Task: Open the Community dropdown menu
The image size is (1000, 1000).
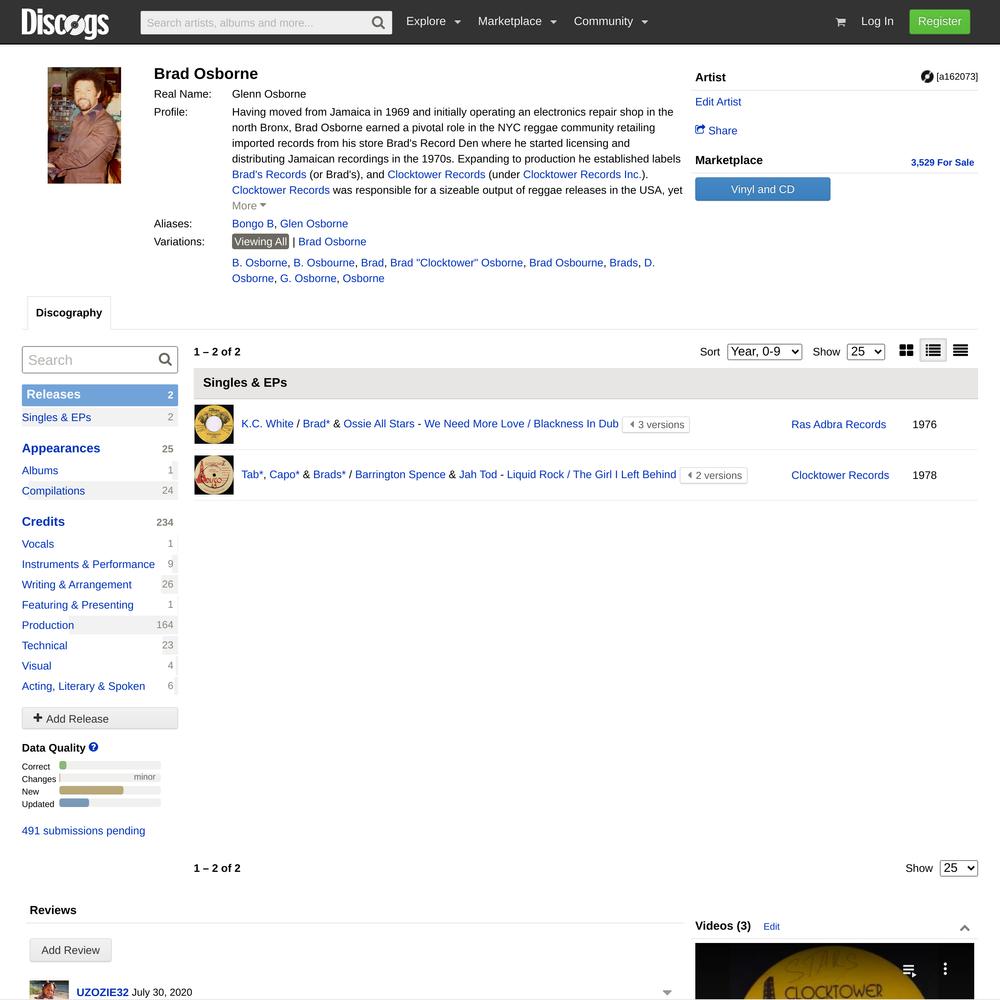Action: (x=610, y=21)
